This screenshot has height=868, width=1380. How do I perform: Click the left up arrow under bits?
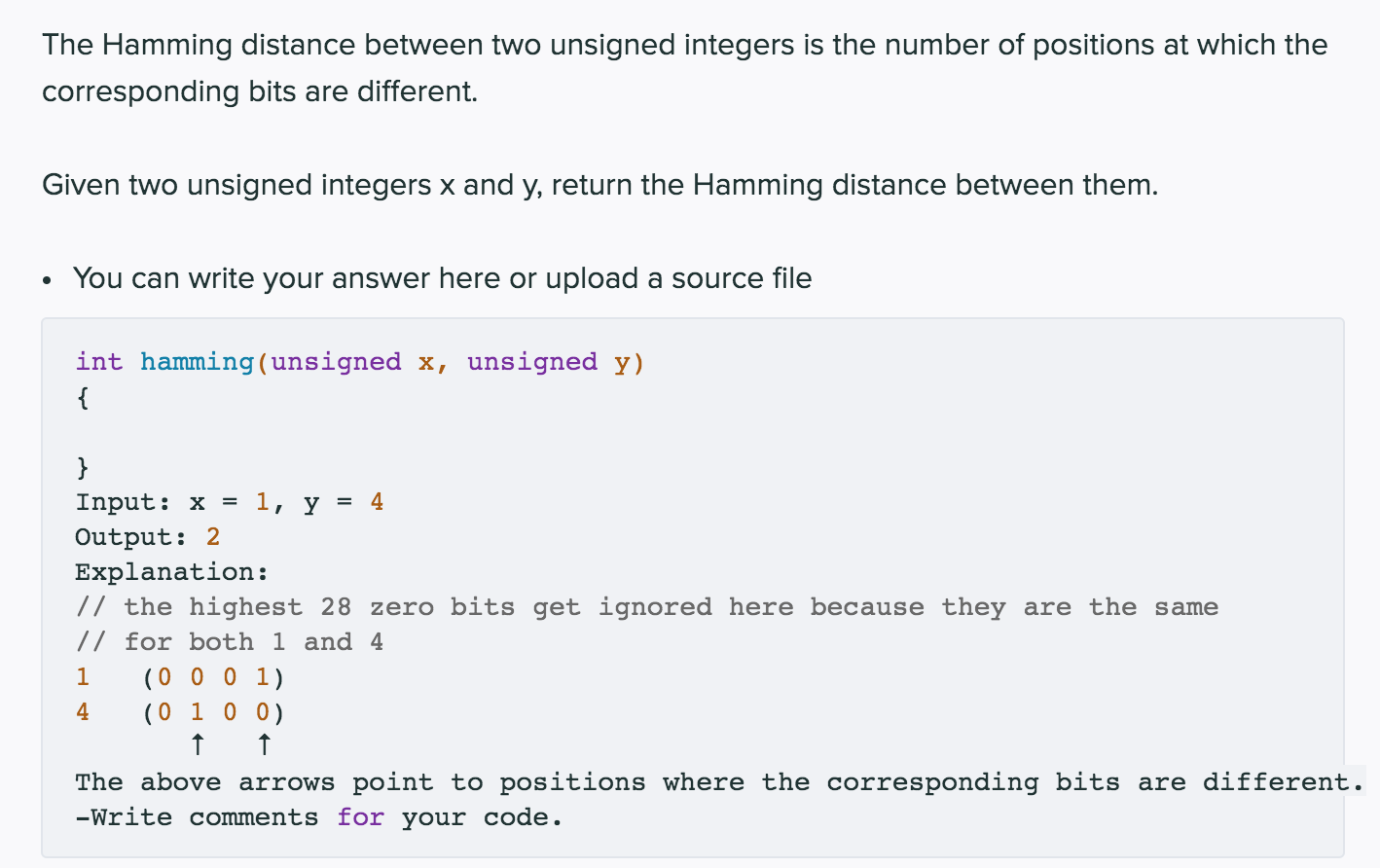(198, 745)
